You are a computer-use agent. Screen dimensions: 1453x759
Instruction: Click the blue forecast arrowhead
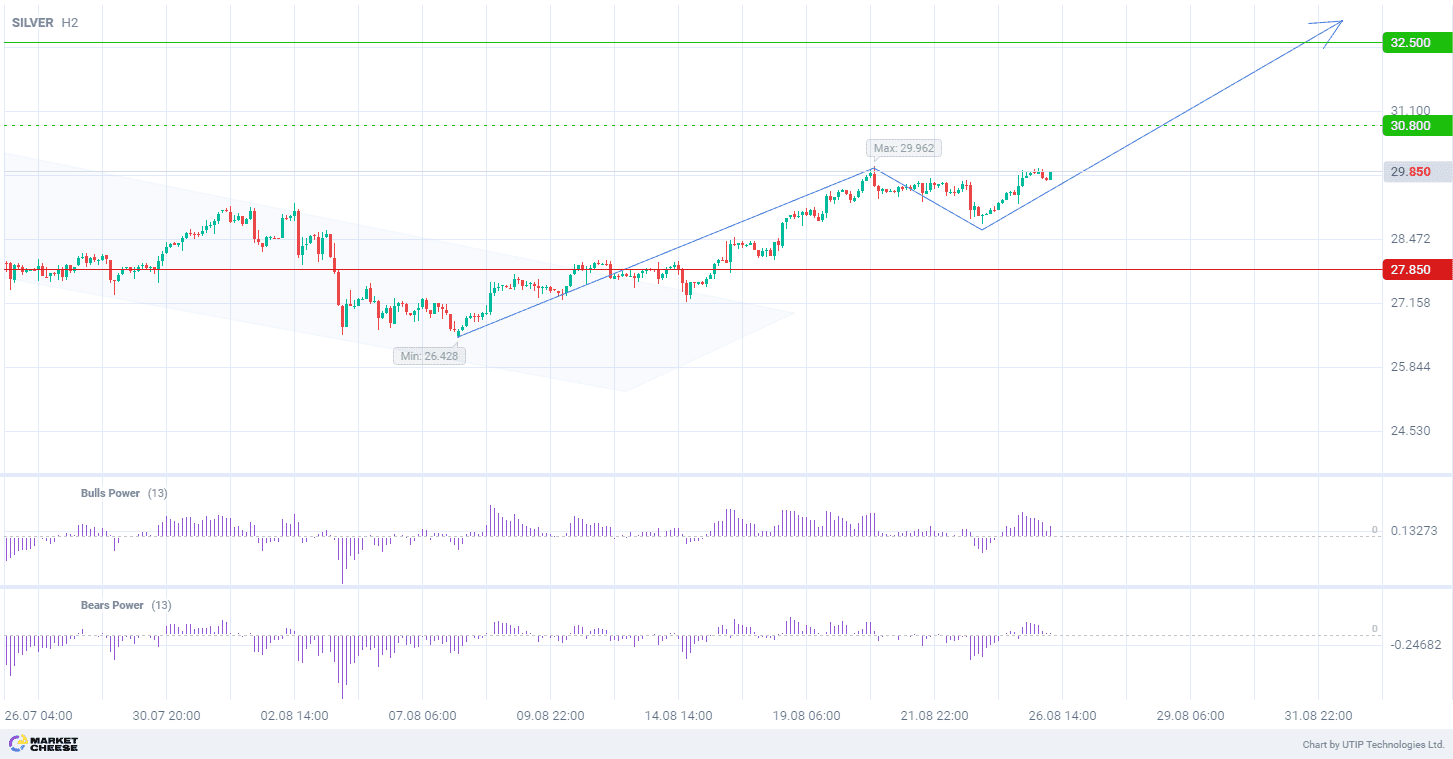point(1335,26)
